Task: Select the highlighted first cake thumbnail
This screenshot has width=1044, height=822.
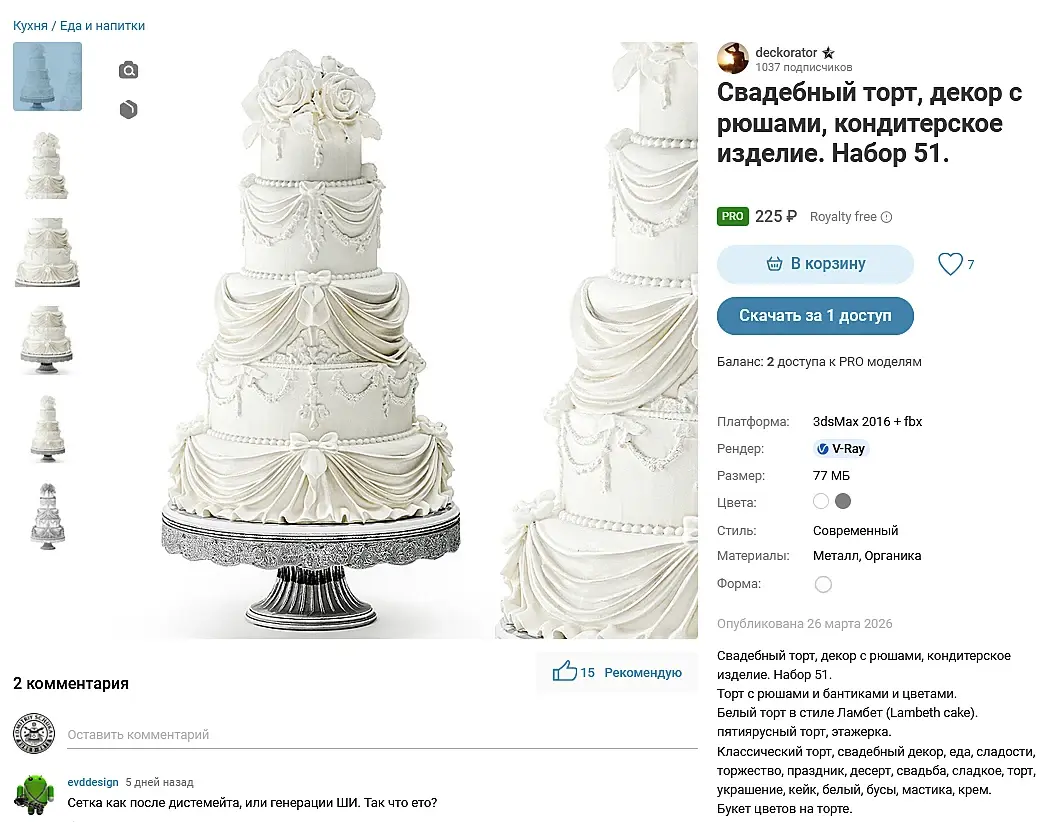Action: click(47, 76)
